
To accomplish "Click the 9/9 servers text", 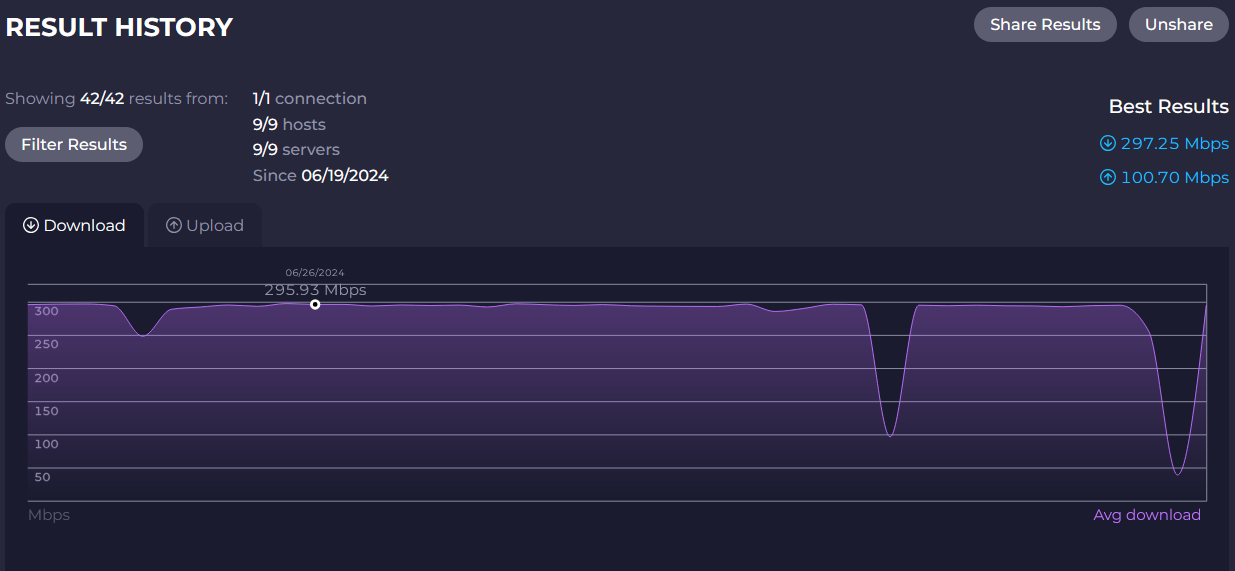I will point(296,149).
